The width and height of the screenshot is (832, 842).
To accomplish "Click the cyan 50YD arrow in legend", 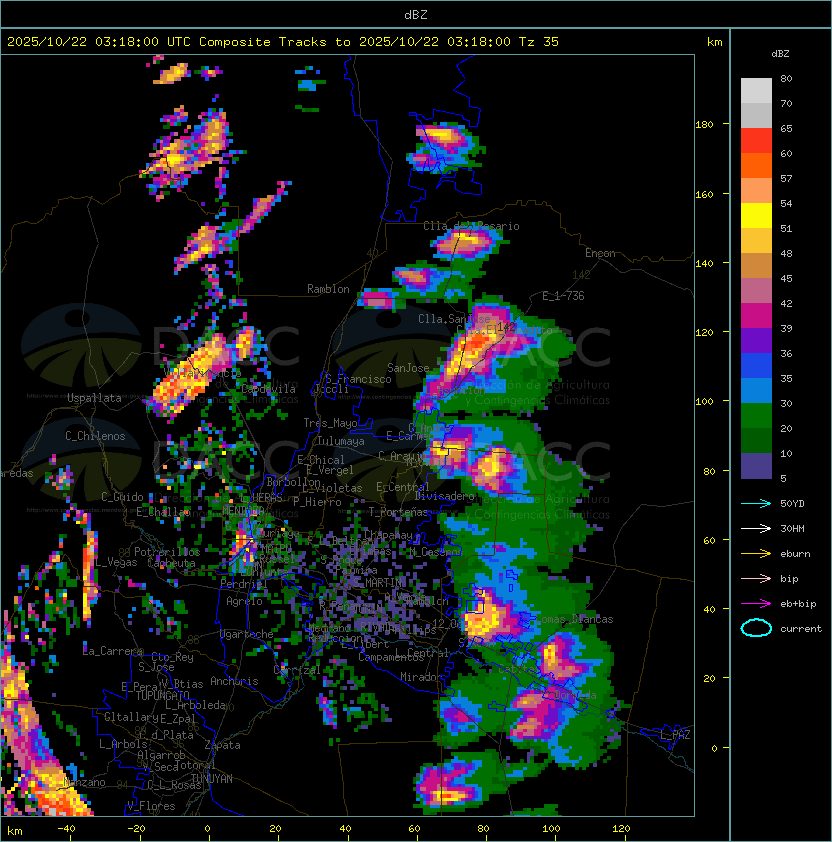I will (x=756, y=503).
